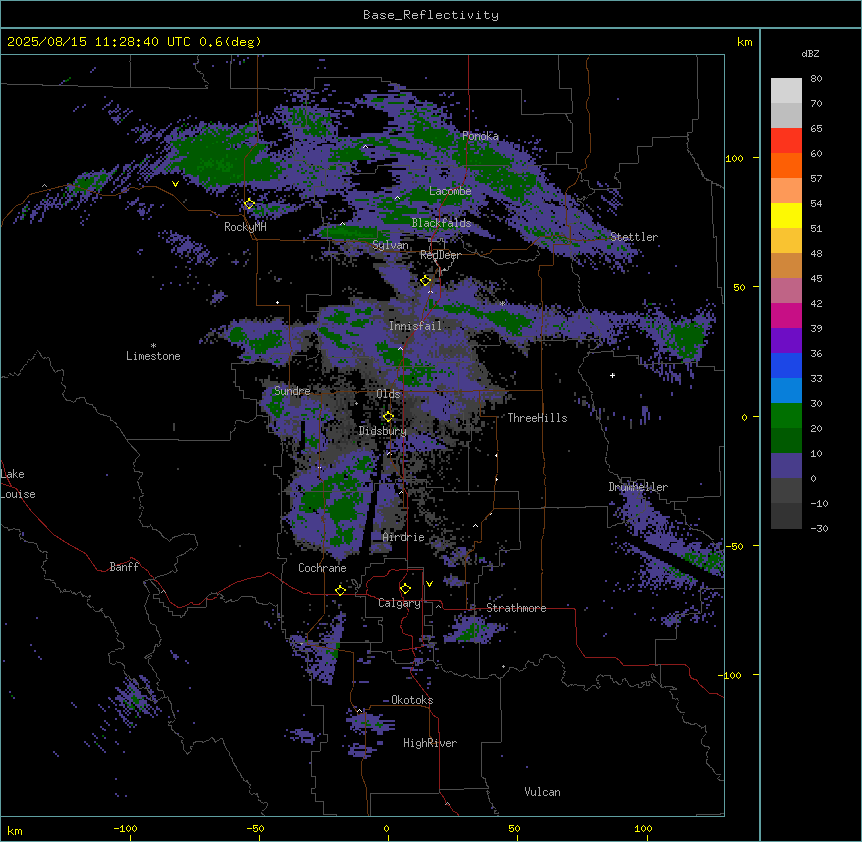This screenshot has width=862, height=842.
Task: Select the RedDeer city label
Action: (440, 255)
